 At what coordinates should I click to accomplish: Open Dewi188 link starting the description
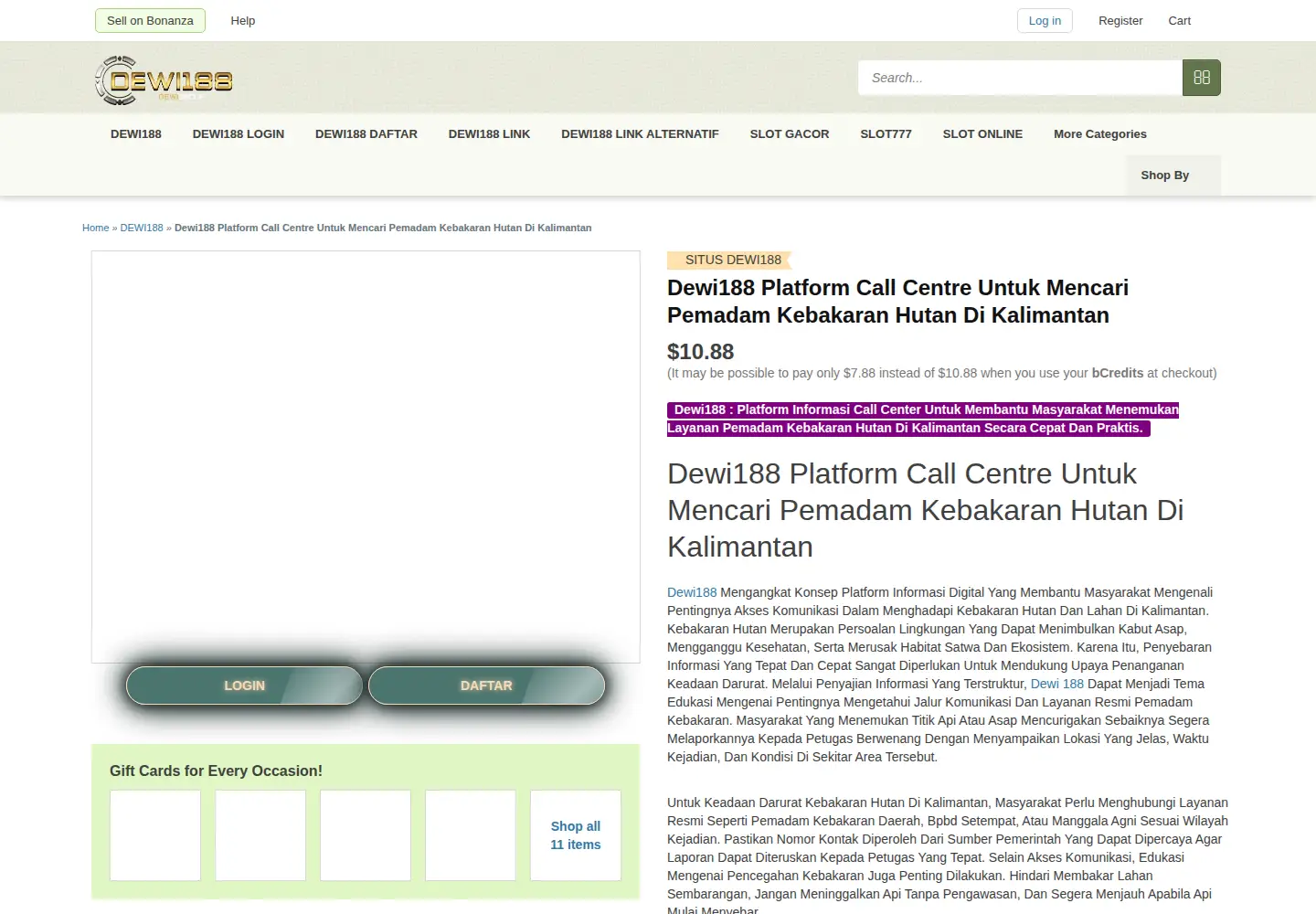(x=692, y=592)
